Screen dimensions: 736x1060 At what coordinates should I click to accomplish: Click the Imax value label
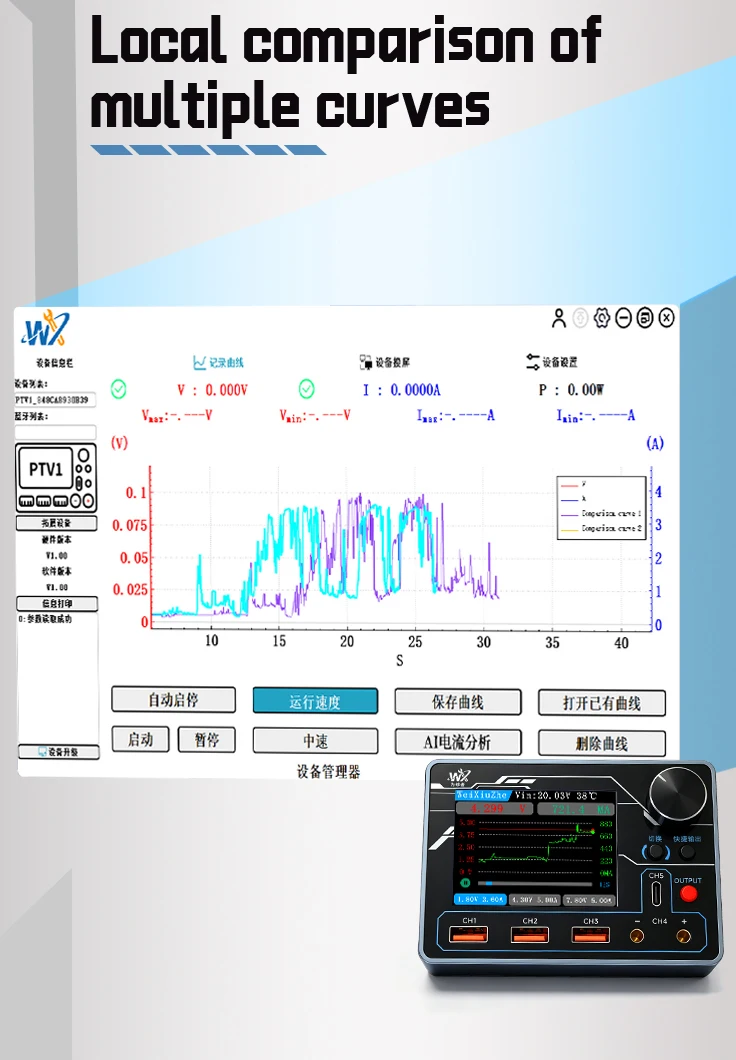[x=456, y=415]
